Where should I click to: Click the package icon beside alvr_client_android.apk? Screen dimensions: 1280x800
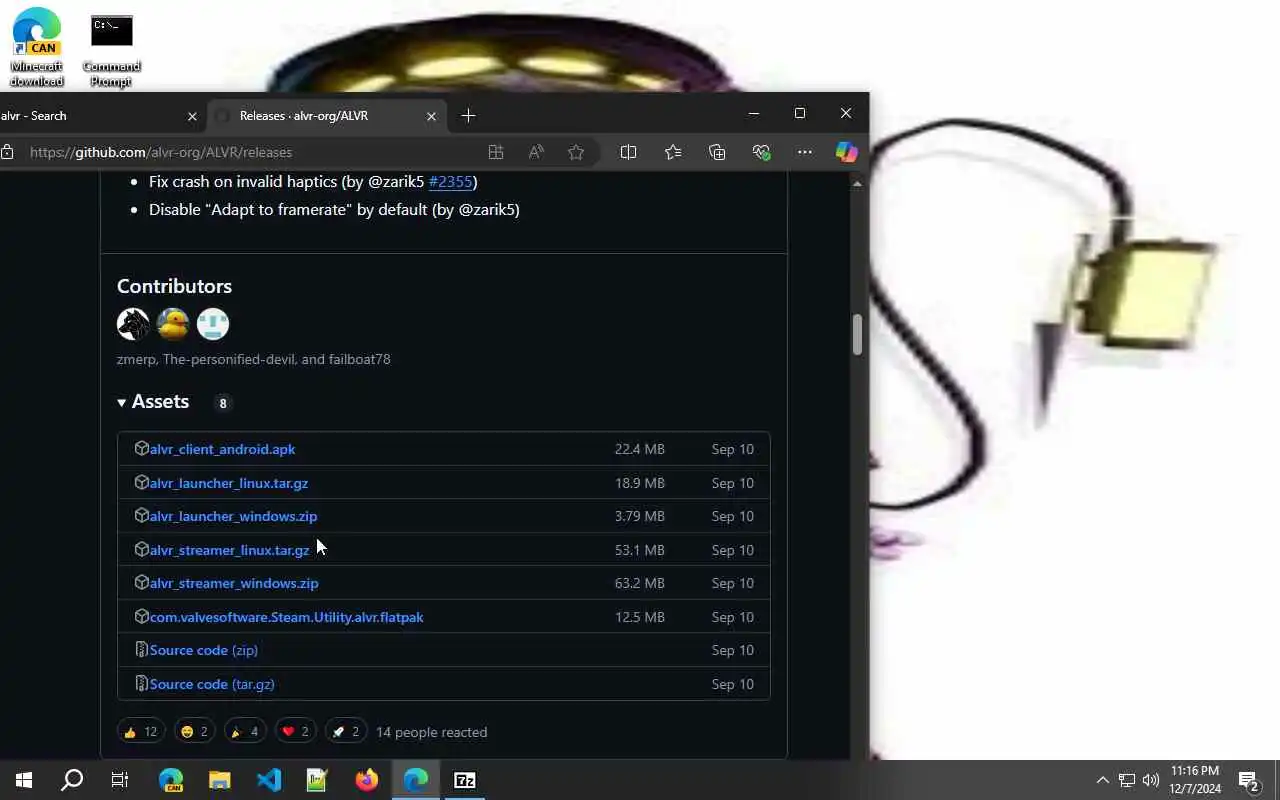click(141, 449)
